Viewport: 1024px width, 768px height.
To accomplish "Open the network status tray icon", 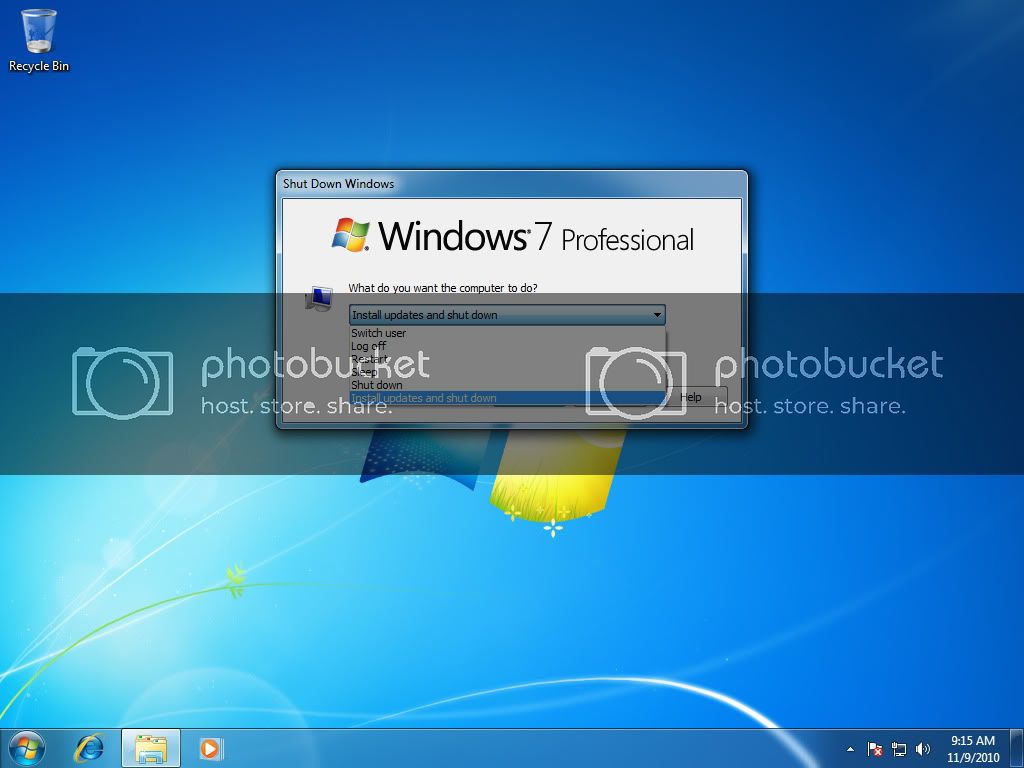I will pos(899,749).
